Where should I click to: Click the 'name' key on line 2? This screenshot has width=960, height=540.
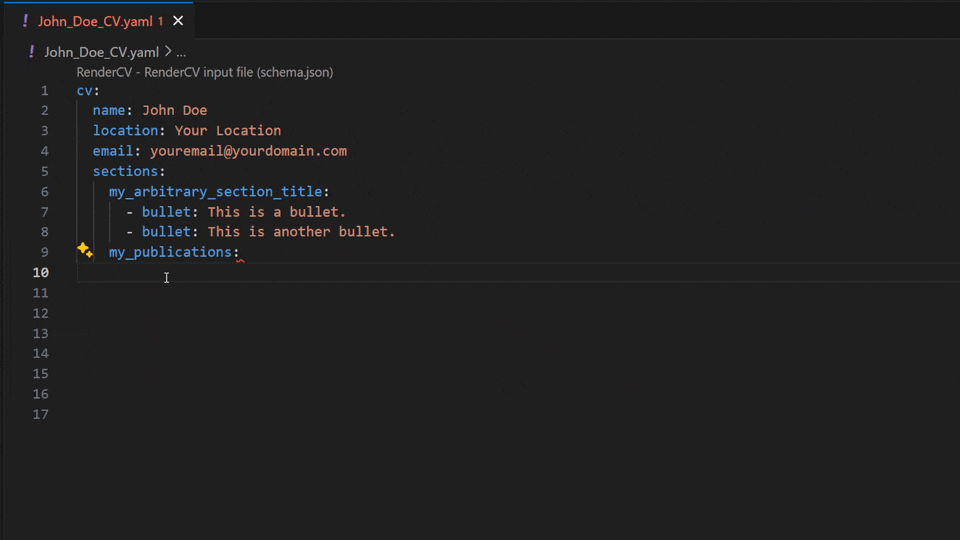point(109,110)
